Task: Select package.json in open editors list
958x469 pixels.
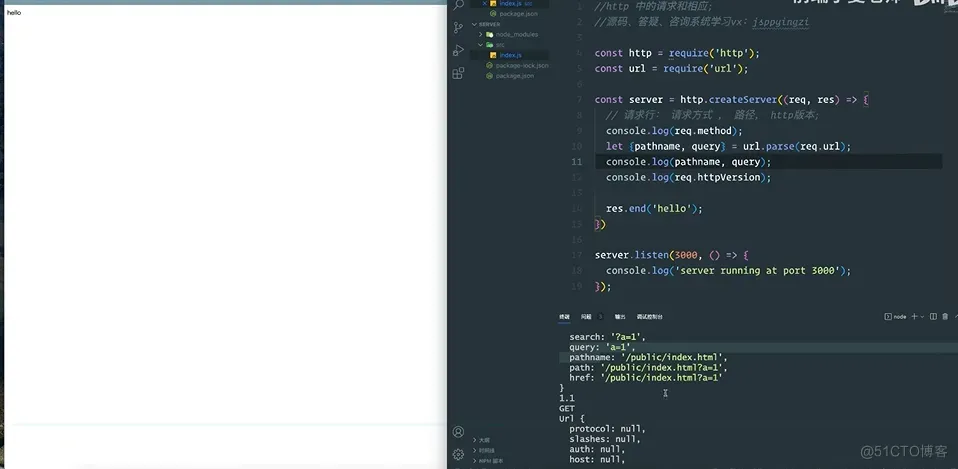Action: 518,13
